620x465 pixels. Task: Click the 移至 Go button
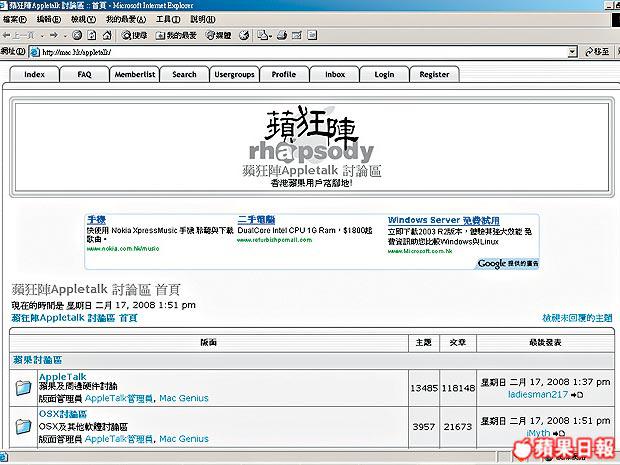pos(597,52)
